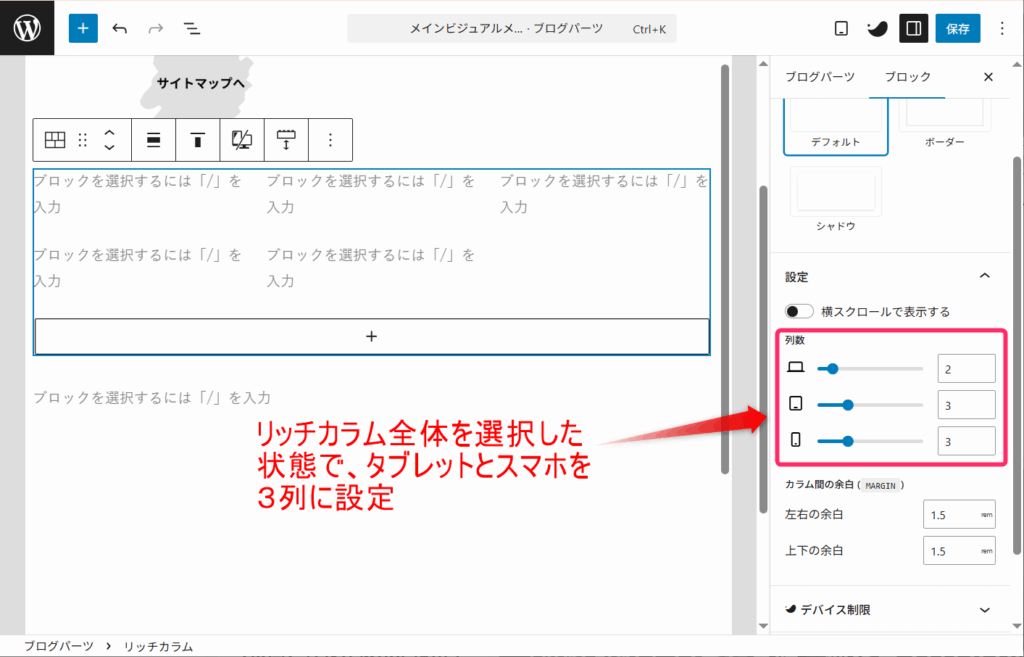The width and height of the screenshot is (1024, 657).
Task: Select the シャドウ block style
Action: [836, 199]
